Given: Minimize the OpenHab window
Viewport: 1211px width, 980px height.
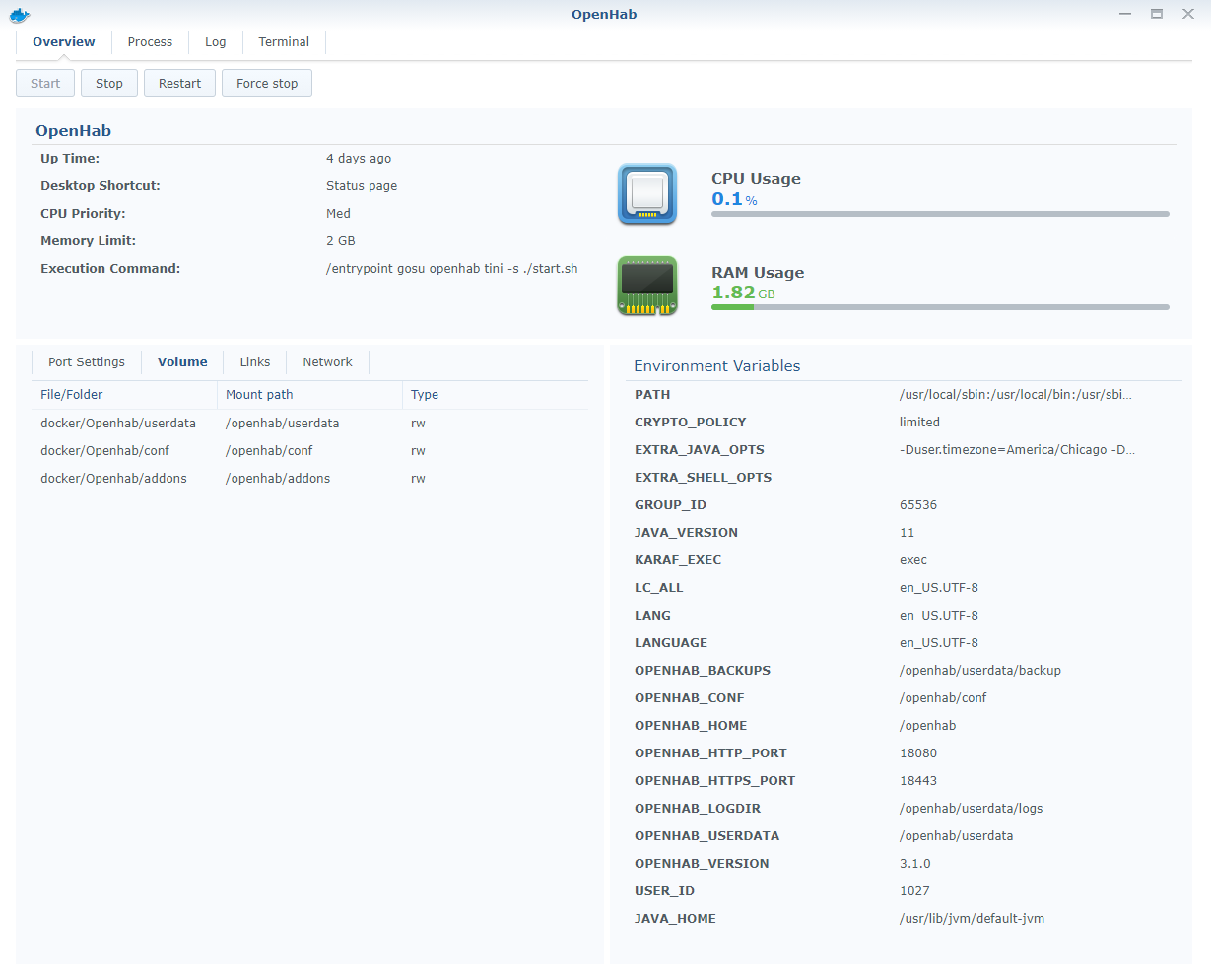Looking at the screenshot, I should [x=1125, y=14].
